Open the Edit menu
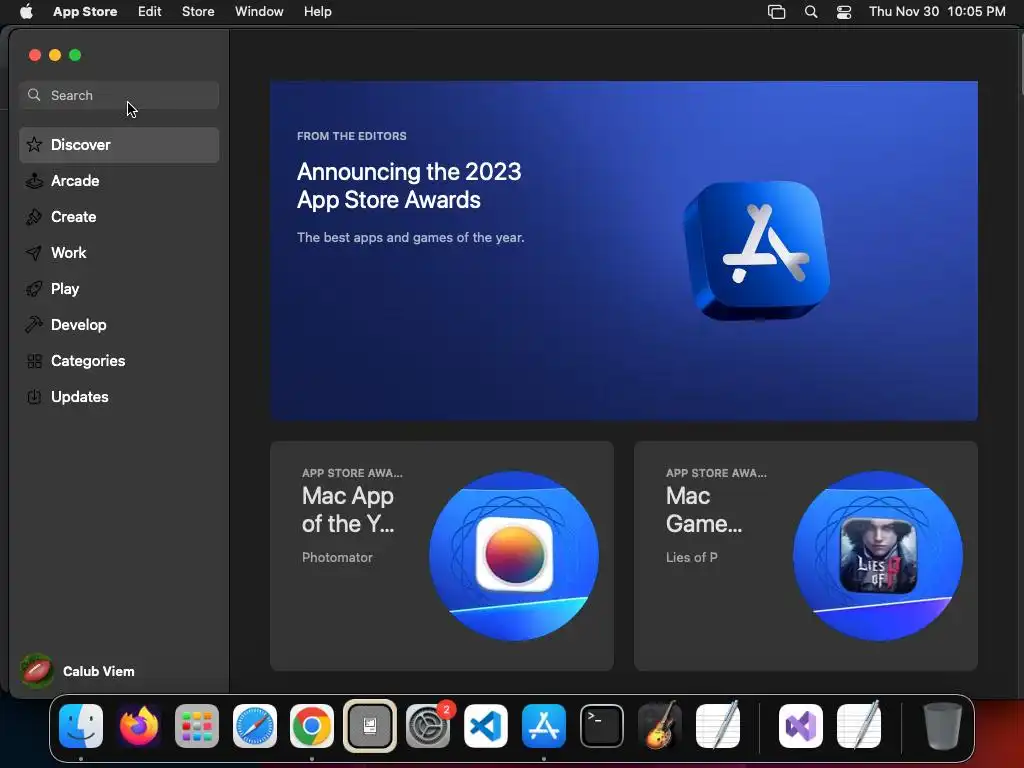The width and height of the screenshot is (1024, 768). point(150,11)
